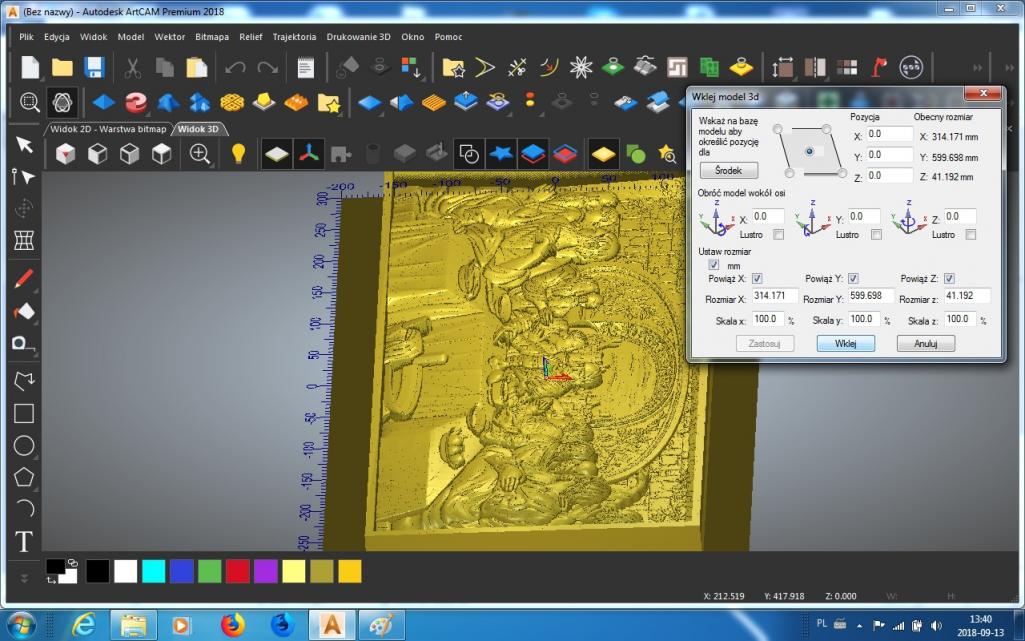Switch to the Widok 3D tab
1025x641 pixels.
pyautogui.click(x=198, y=129)
